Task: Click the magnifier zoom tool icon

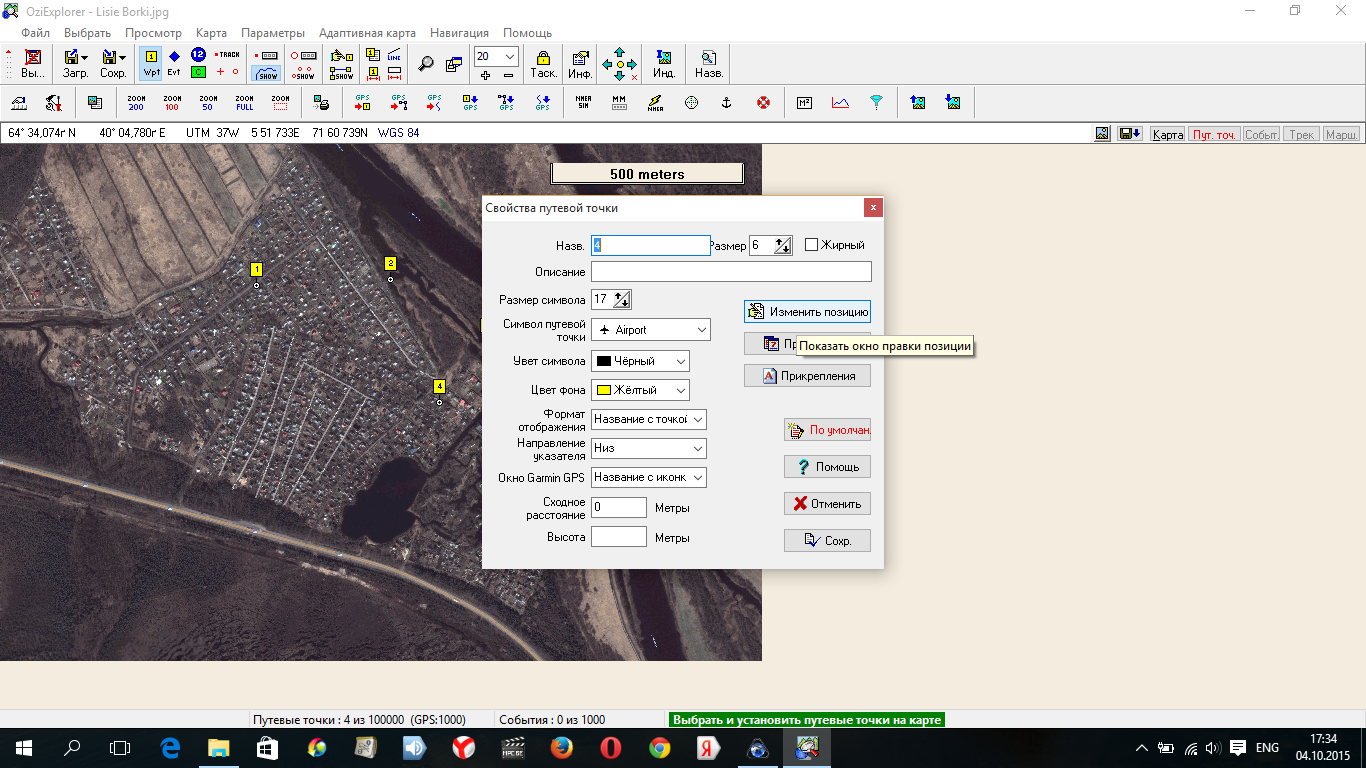Action: tap(426, 64)
